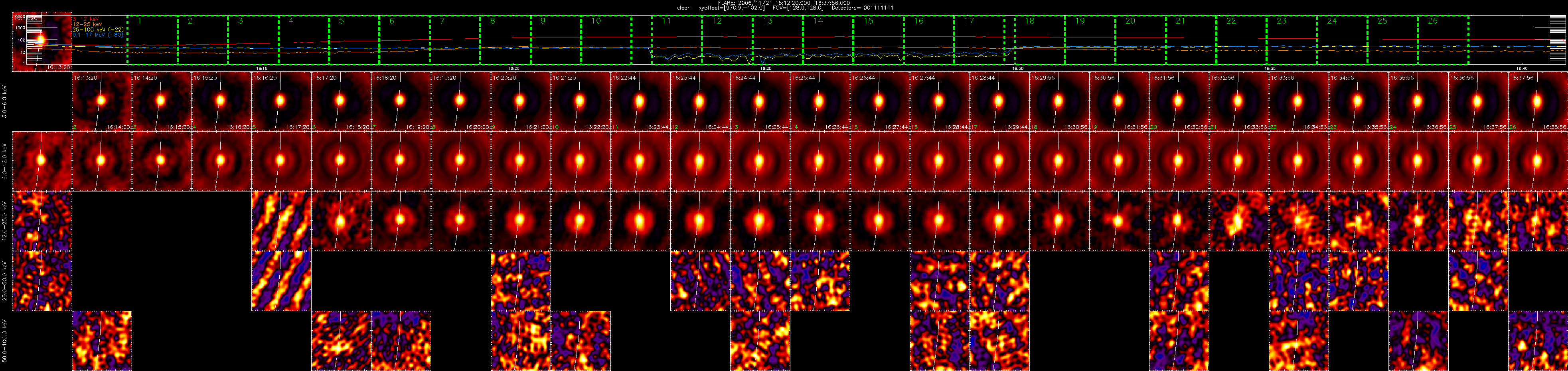Open the 50-100 keV image in the 16:24:44 column
The width and height of the screenshot is (1568, 371).
click(760, 341)
